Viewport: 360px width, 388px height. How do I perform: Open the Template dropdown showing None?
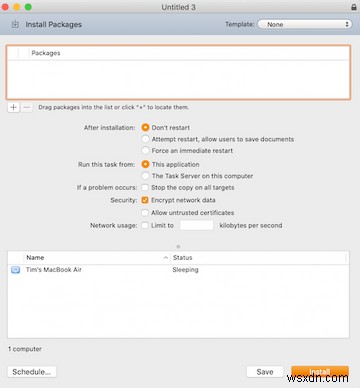tap(305, 24)
